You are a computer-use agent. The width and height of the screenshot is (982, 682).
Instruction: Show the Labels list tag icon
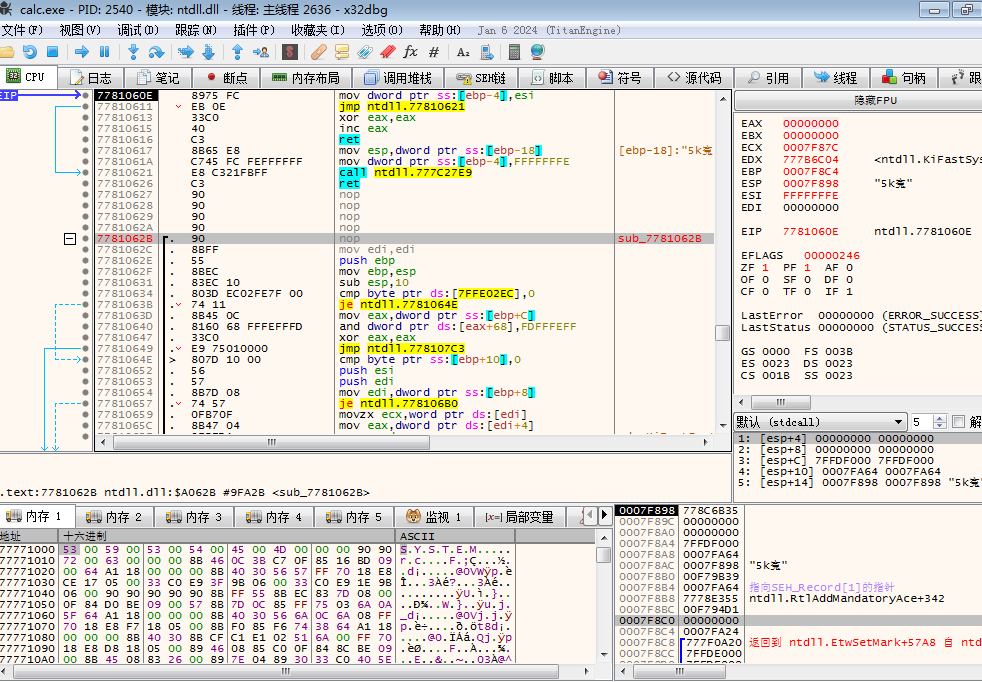click(364, 52)
